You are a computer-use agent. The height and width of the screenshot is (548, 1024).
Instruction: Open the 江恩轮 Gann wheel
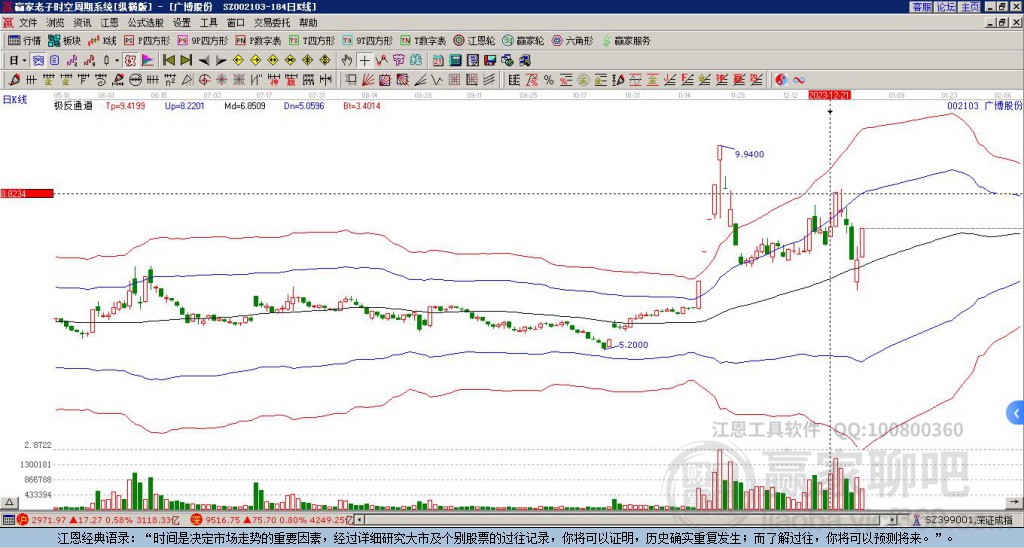[474, 40]
